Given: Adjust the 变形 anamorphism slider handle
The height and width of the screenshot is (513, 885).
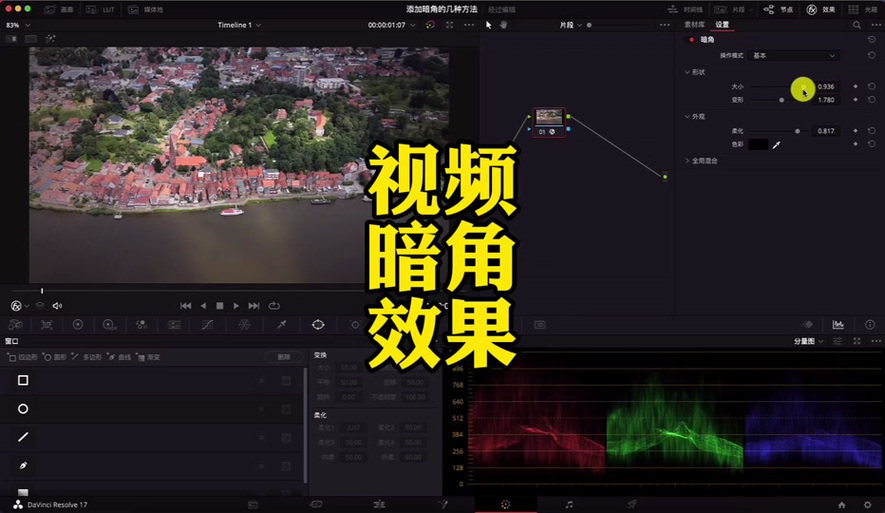Looking at the screenshot, I should click(782, 100).
